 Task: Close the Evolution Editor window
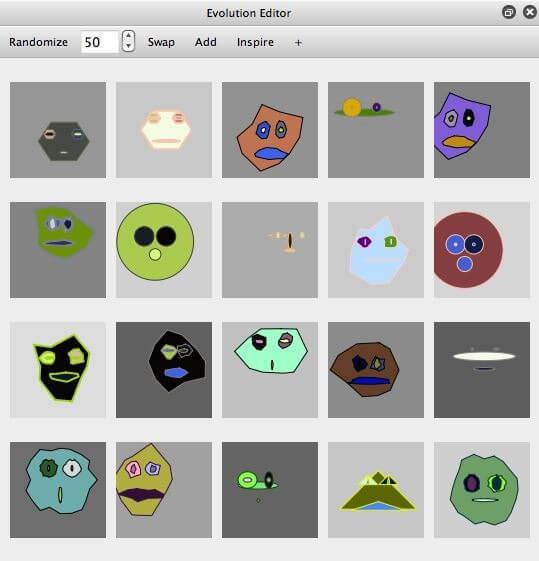coord(530,13)
